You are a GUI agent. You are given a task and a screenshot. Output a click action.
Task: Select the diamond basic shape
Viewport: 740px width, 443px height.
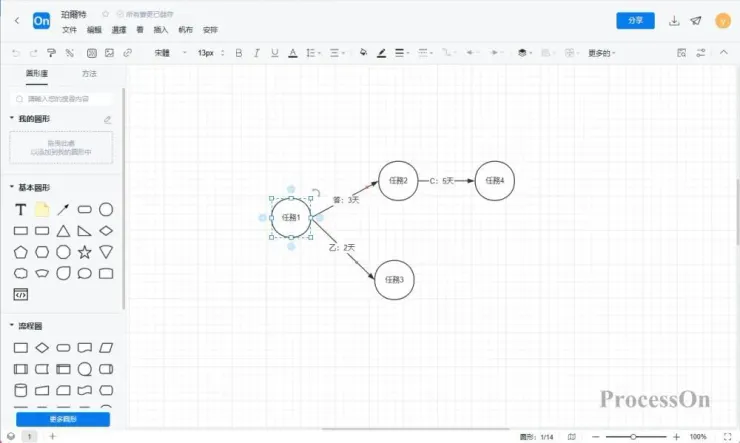pos(106,231)
